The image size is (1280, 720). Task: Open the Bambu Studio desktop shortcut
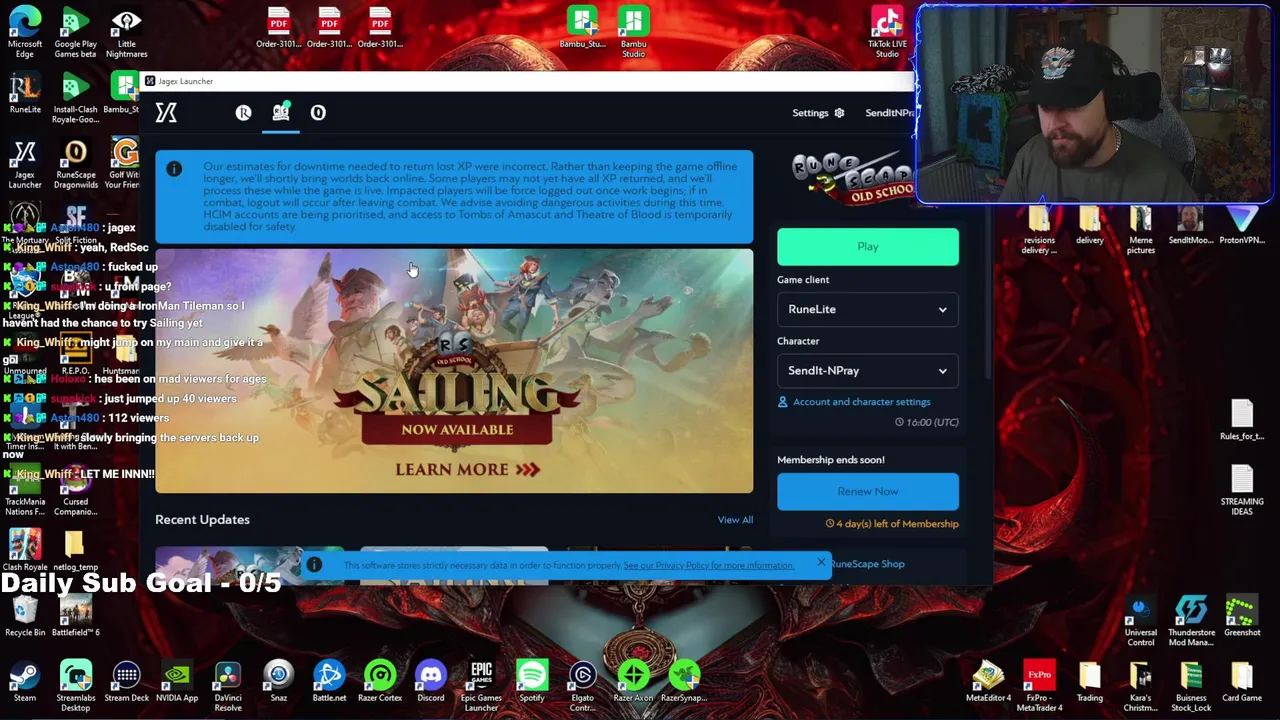633,32
